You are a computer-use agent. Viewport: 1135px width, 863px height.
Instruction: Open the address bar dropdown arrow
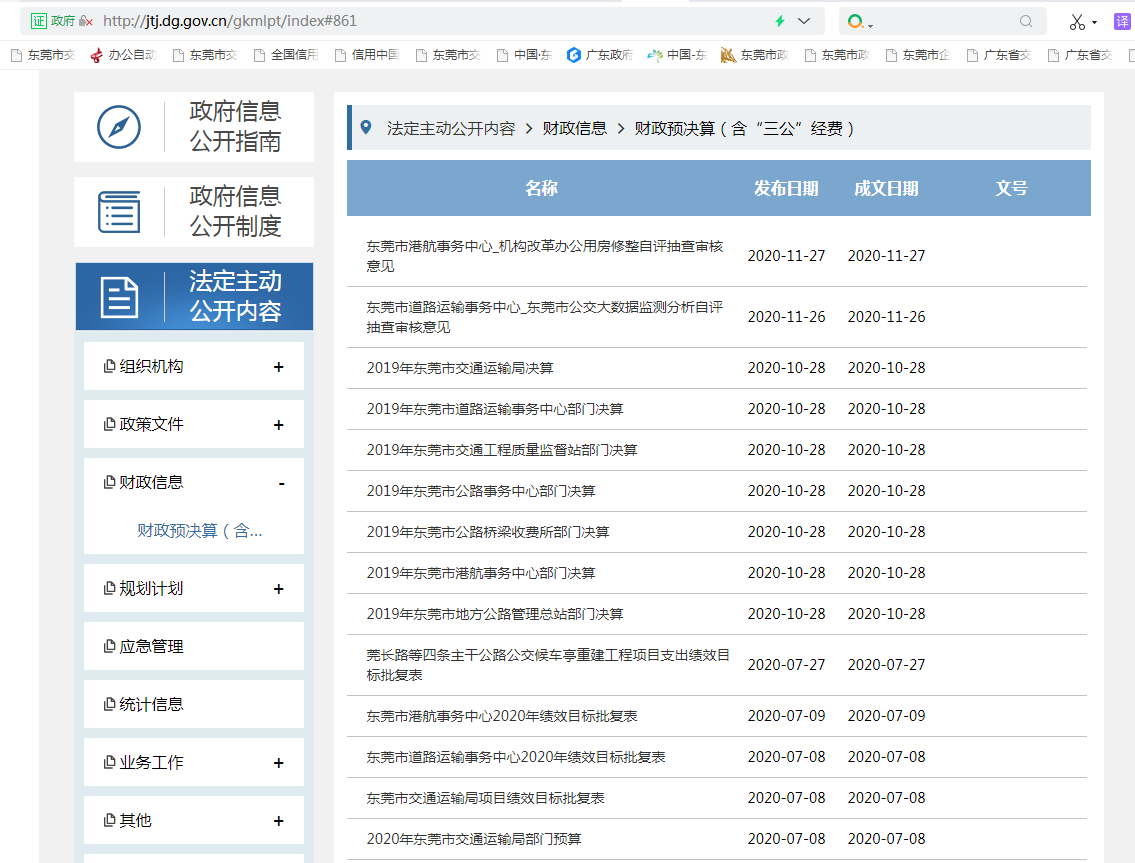coord(803,21)
